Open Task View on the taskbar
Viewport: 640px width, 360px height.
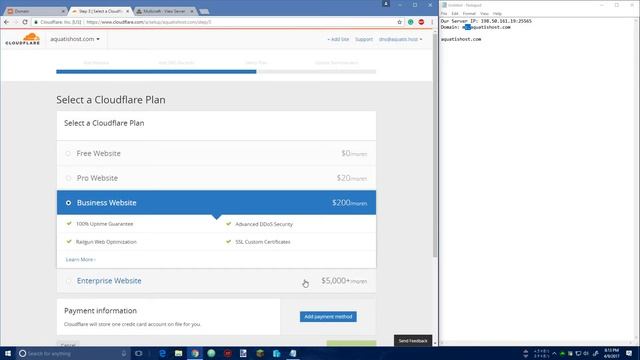coord(139,353)
